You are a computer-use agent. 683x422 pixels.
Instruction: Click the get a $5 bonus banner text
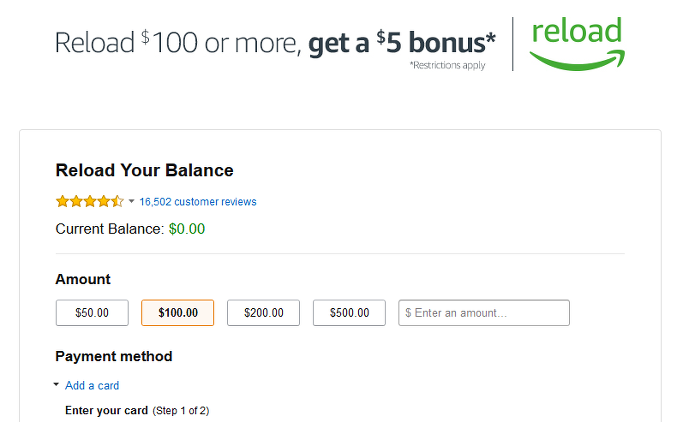pyautogui.click(x=402, y=43)
